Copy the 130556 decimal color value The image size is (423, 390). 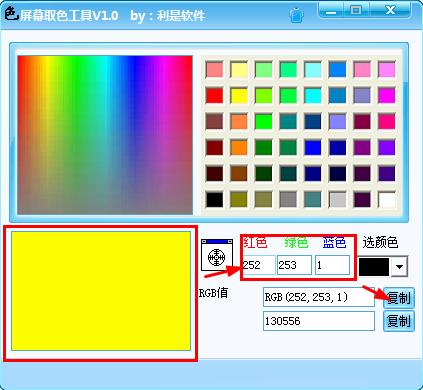pyautogui.click(x=399, y=321)
